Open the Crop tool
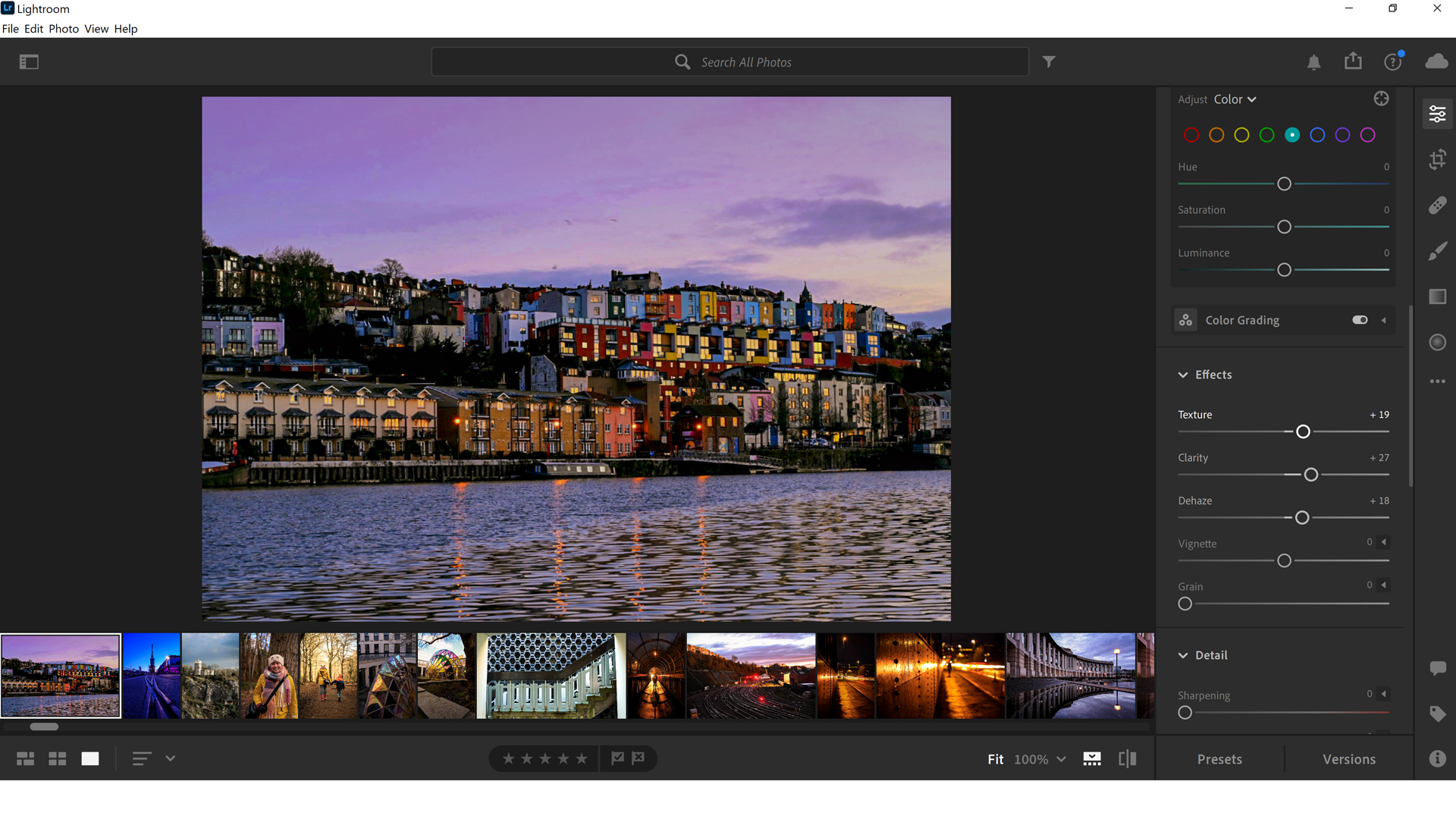The width and height of the screenshot is (1456, 819). (1438, 159)
